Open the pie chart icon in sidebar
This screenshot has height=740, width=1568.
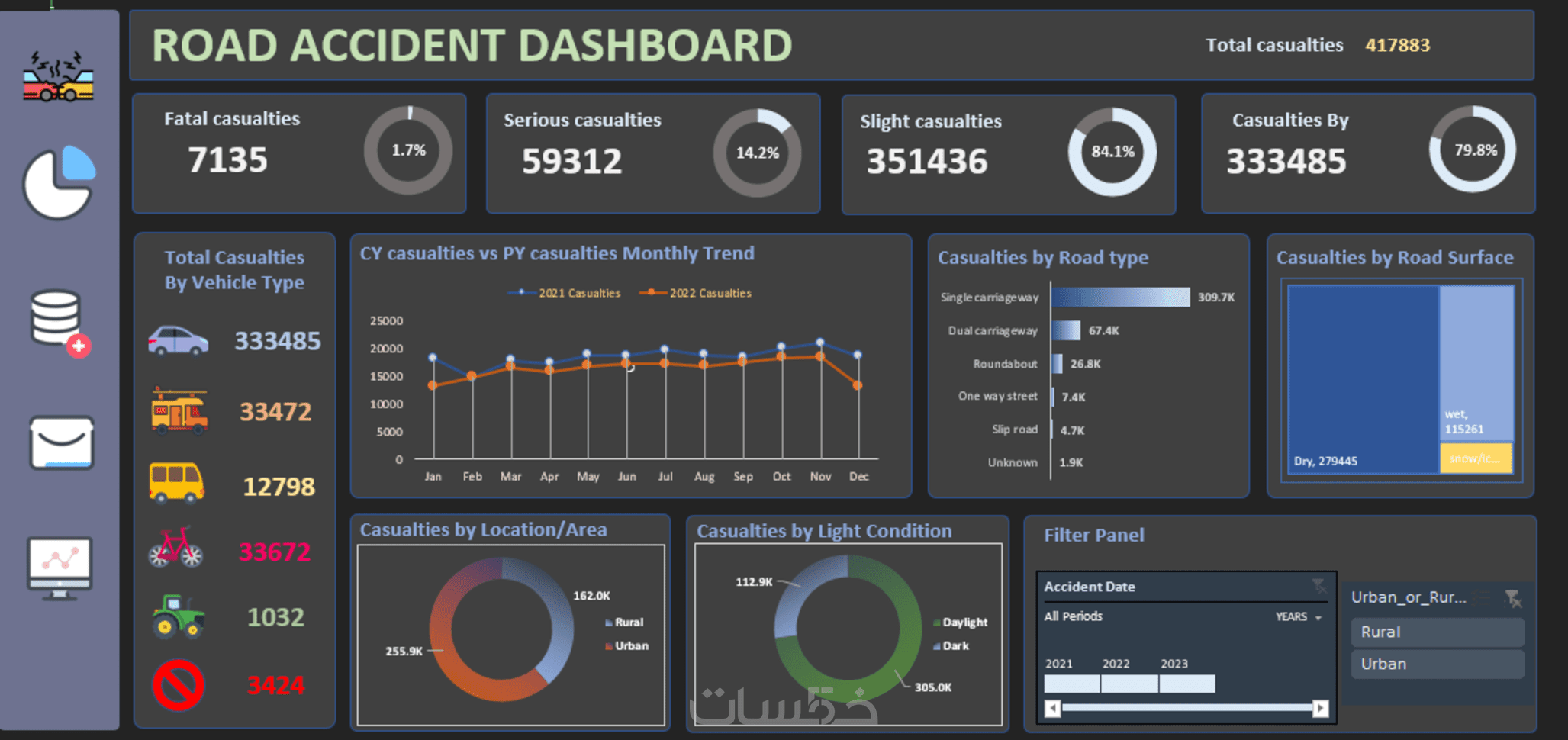click(60, 182)
